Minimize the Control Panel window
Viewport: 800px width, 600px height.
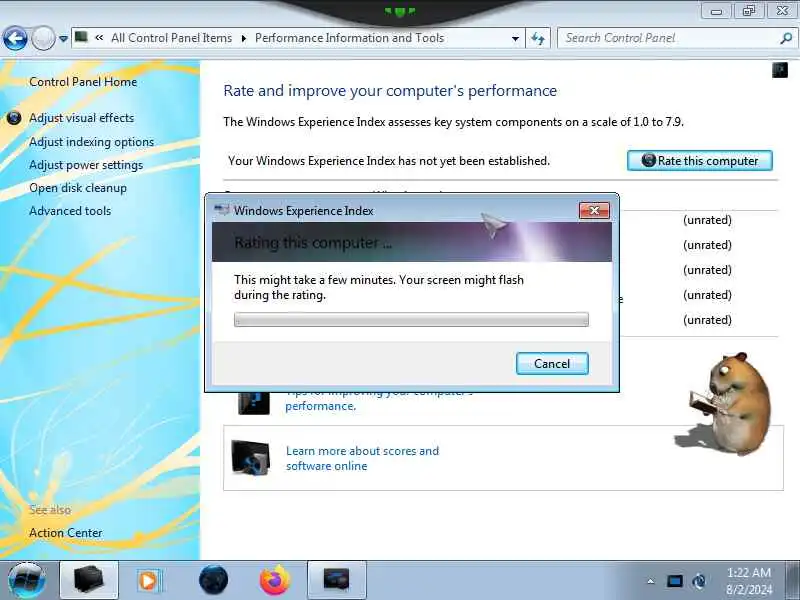[x=716, y=11]
